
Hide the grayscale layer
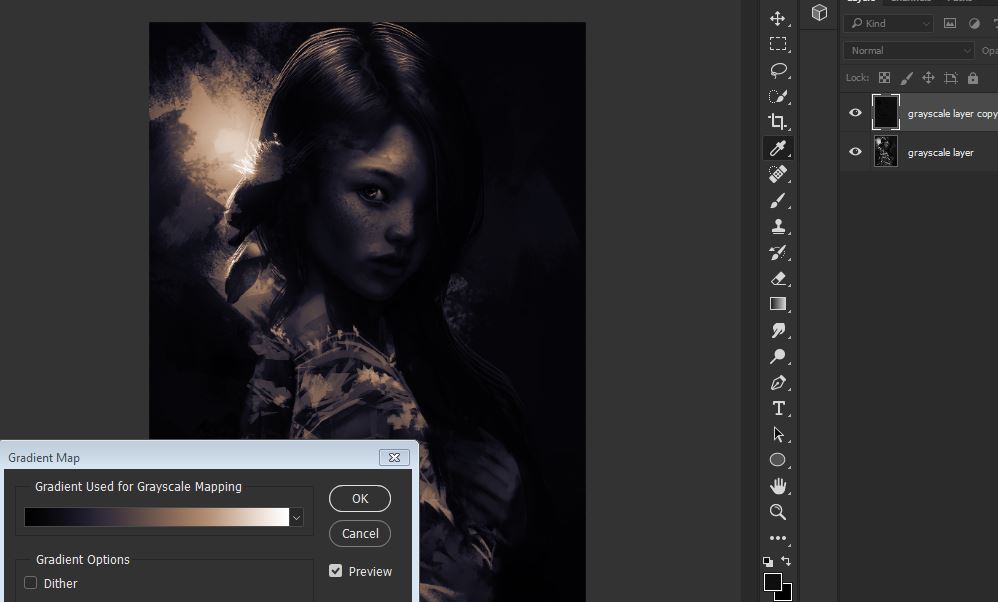[x=855, y=151]
